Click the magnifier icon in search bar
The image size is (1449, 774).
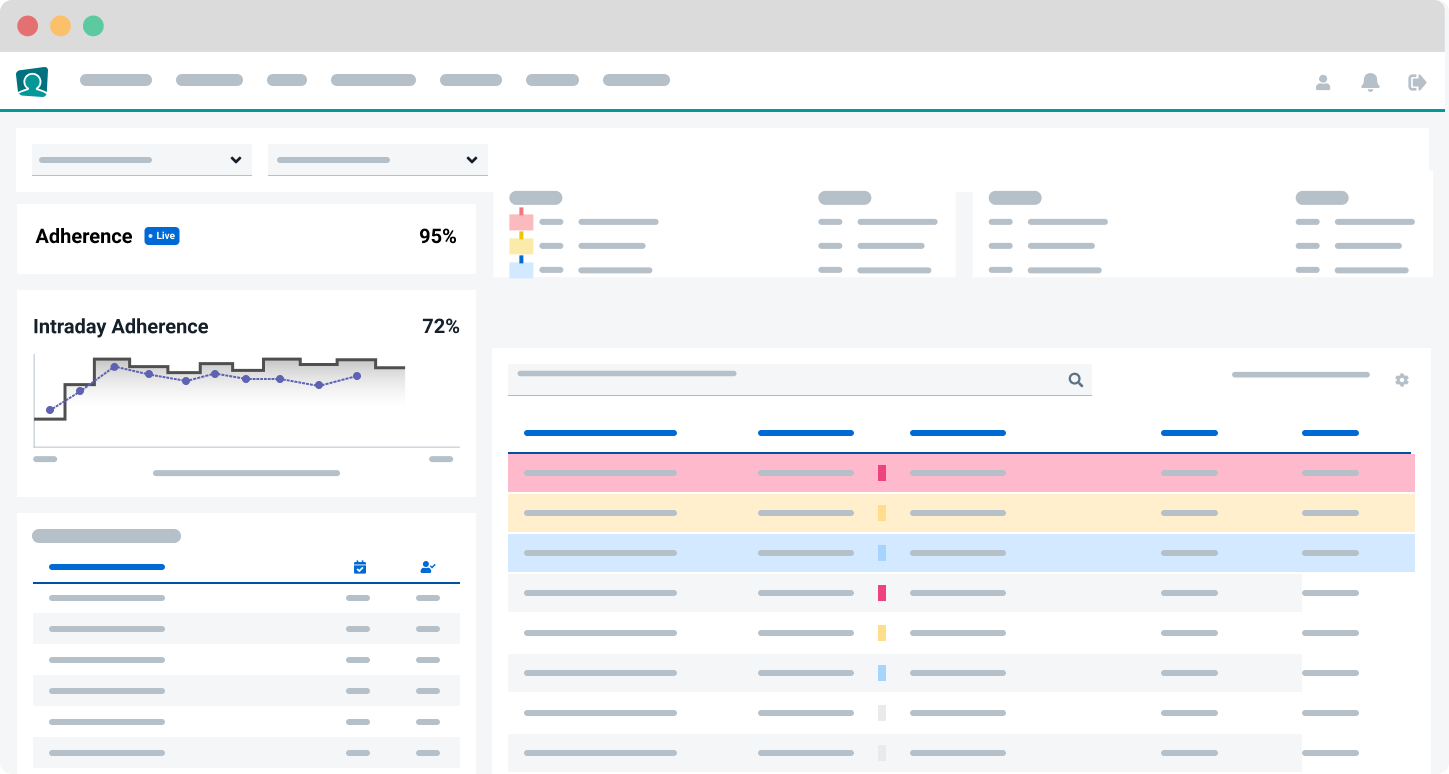point(1076,380)
